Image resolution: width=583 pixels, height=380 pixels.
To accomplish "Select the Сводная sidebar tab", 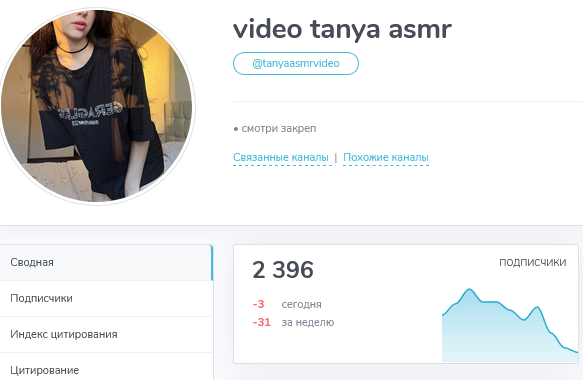I will [x=106, y=263].
